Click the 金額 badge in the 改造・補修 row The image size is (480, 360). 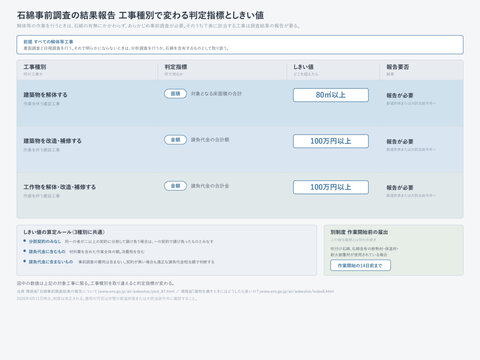click(175, 140)
